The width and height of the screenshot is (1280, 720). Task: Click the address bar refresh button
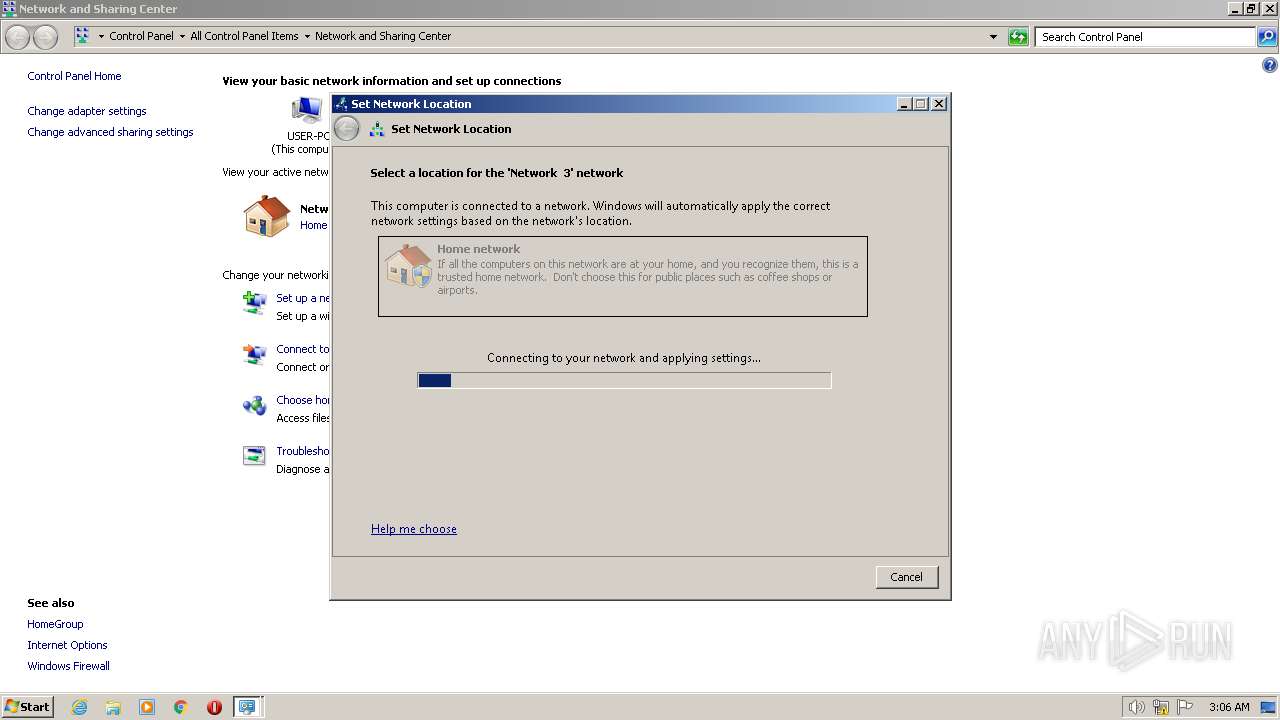[1018, 37]
